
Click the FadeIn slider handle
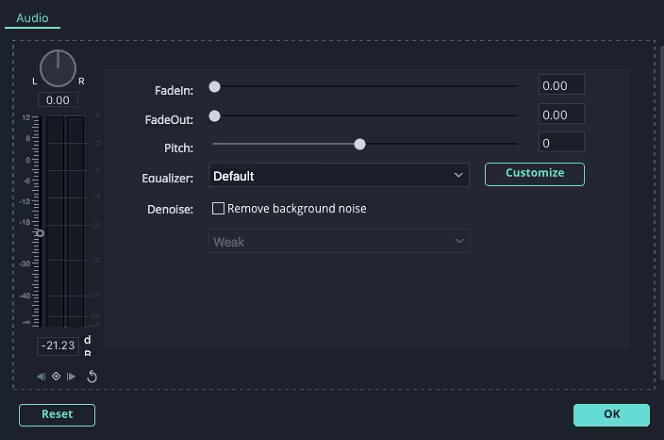(x=214, y=87)
